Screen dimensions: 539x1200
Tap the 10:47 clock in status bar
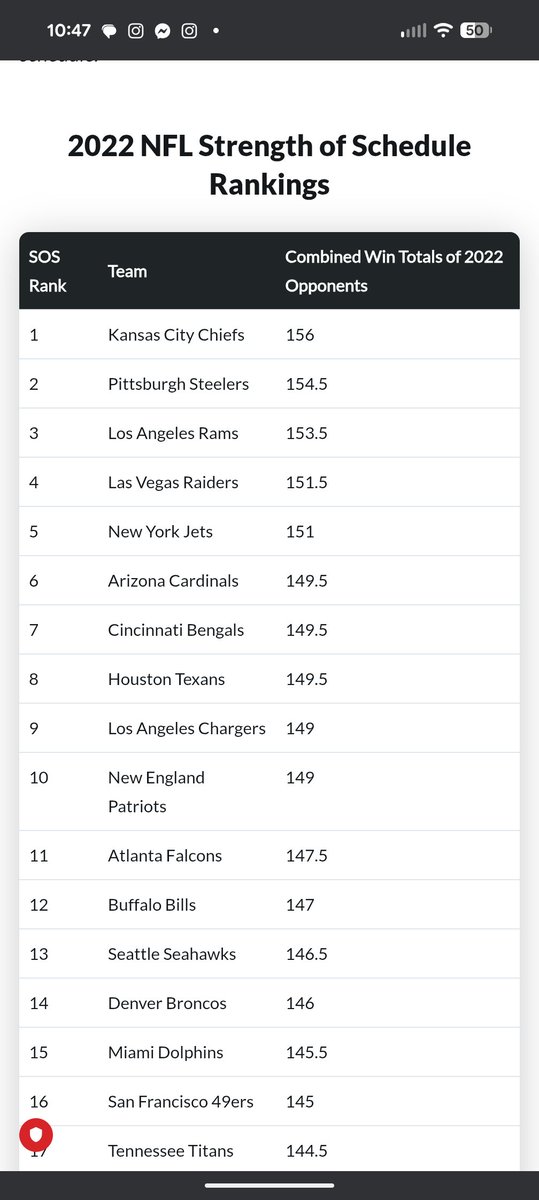coord(69,31)
